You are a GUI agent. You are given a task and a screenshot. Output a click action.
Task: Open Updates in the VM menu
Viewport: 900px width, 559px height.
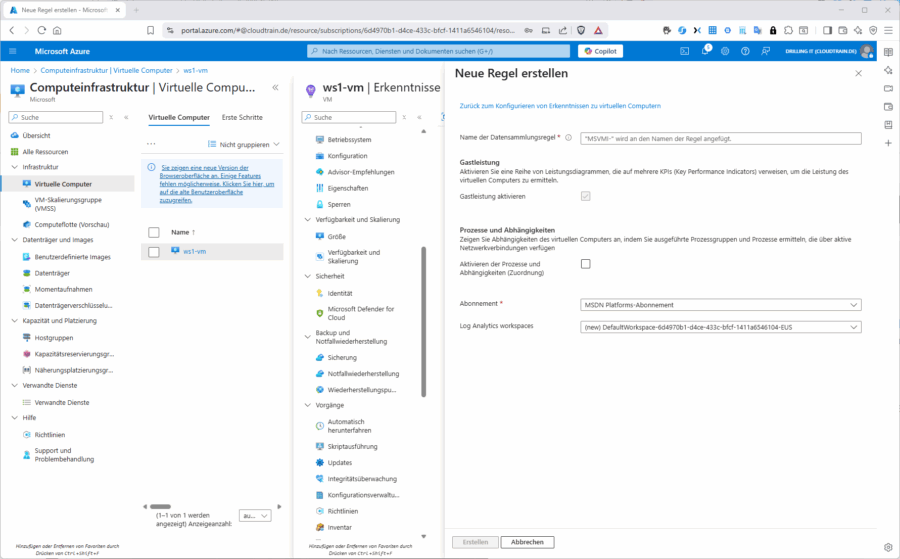pyautogui.click(x=340, y=462)
